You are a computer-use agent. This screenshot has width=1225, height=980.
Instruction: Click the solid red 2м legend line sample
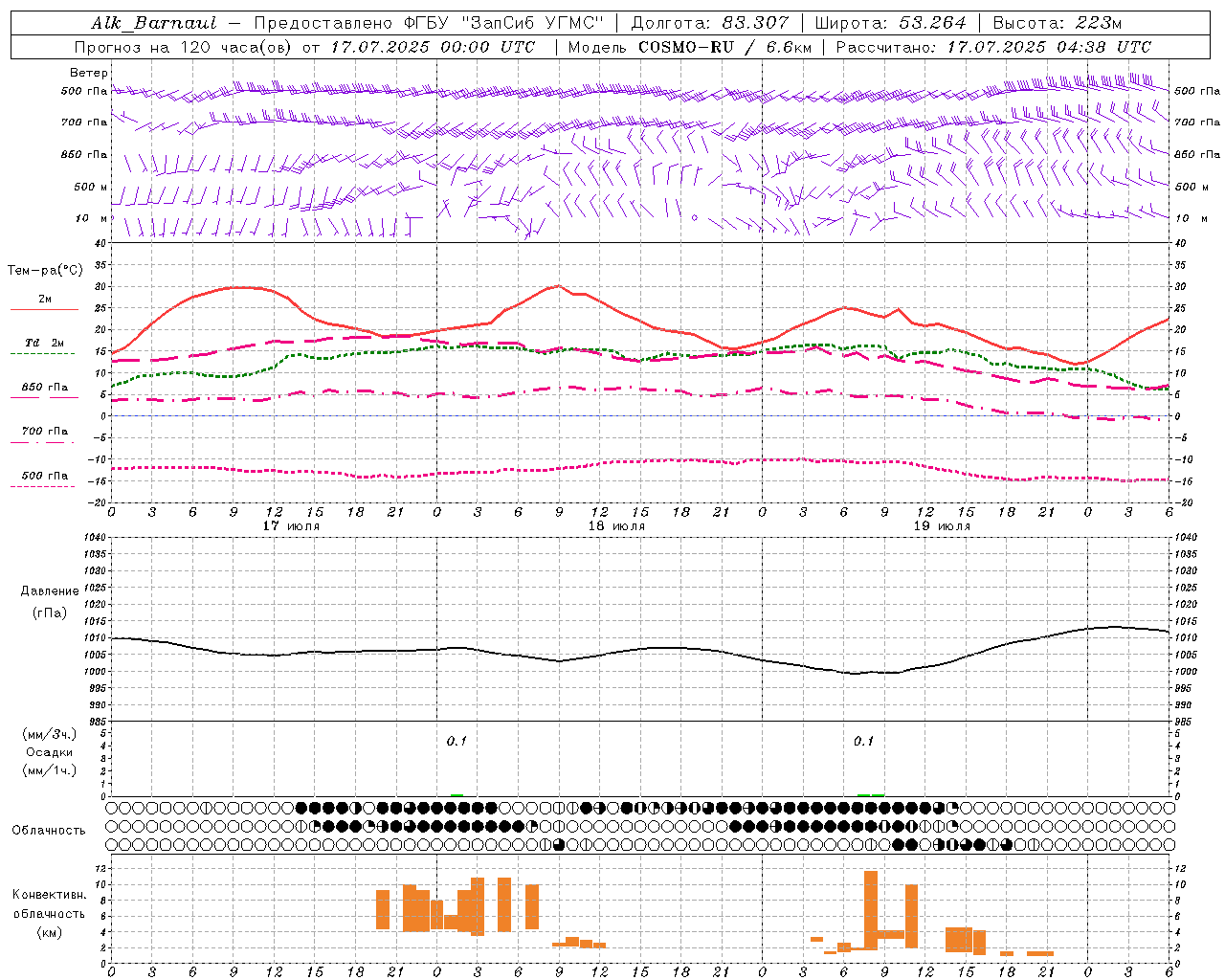(x=44, y=310)
